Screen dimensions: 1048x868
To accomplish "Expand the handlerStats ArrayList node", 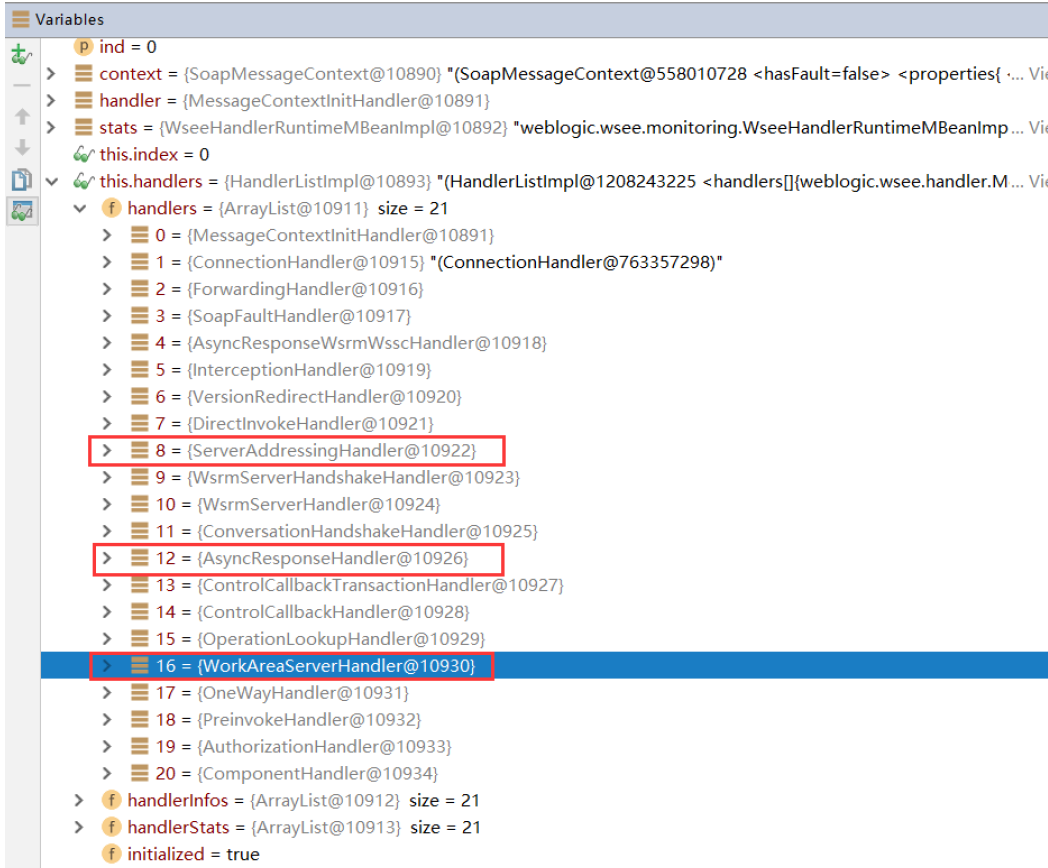I will (x=80, y=827).
